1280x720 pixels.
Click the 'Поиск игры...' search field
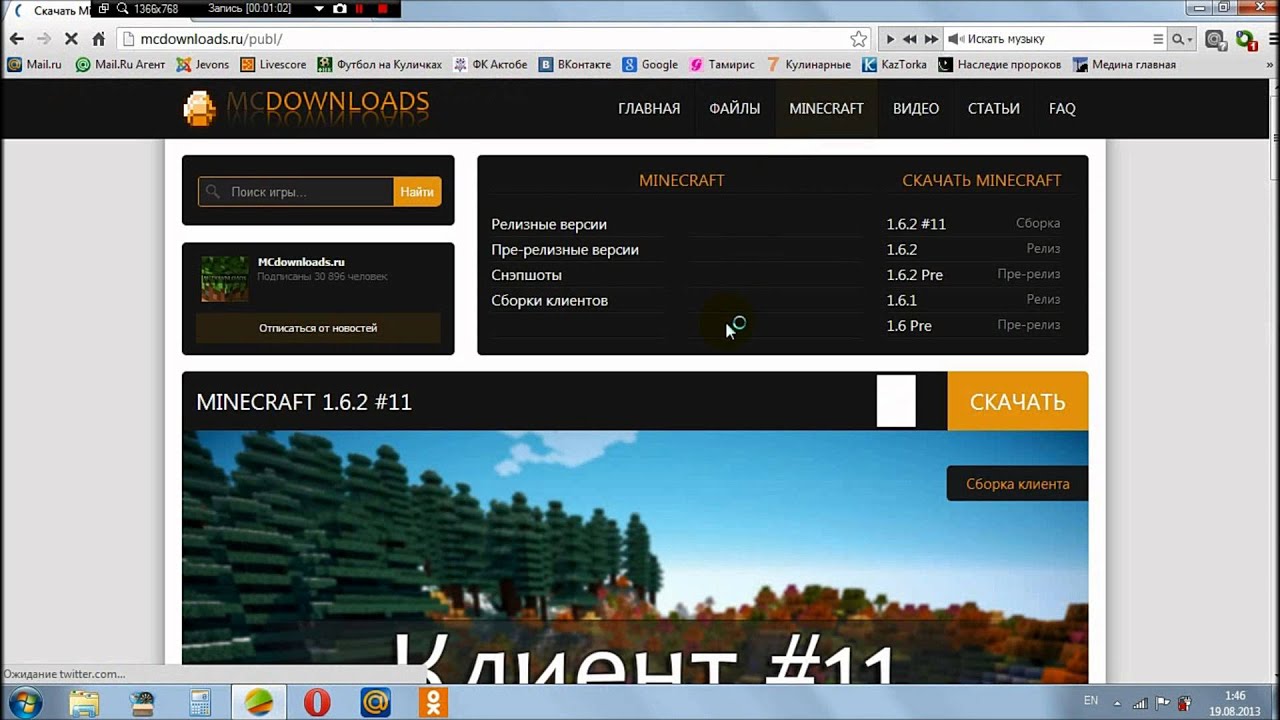tap(296, 192)
